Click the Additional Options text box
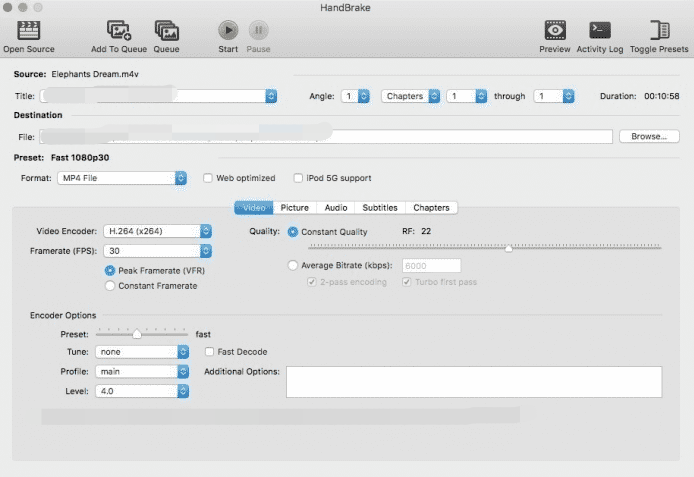Image resolution: width=694 pixels, height=477 pixels. [474, 382]
